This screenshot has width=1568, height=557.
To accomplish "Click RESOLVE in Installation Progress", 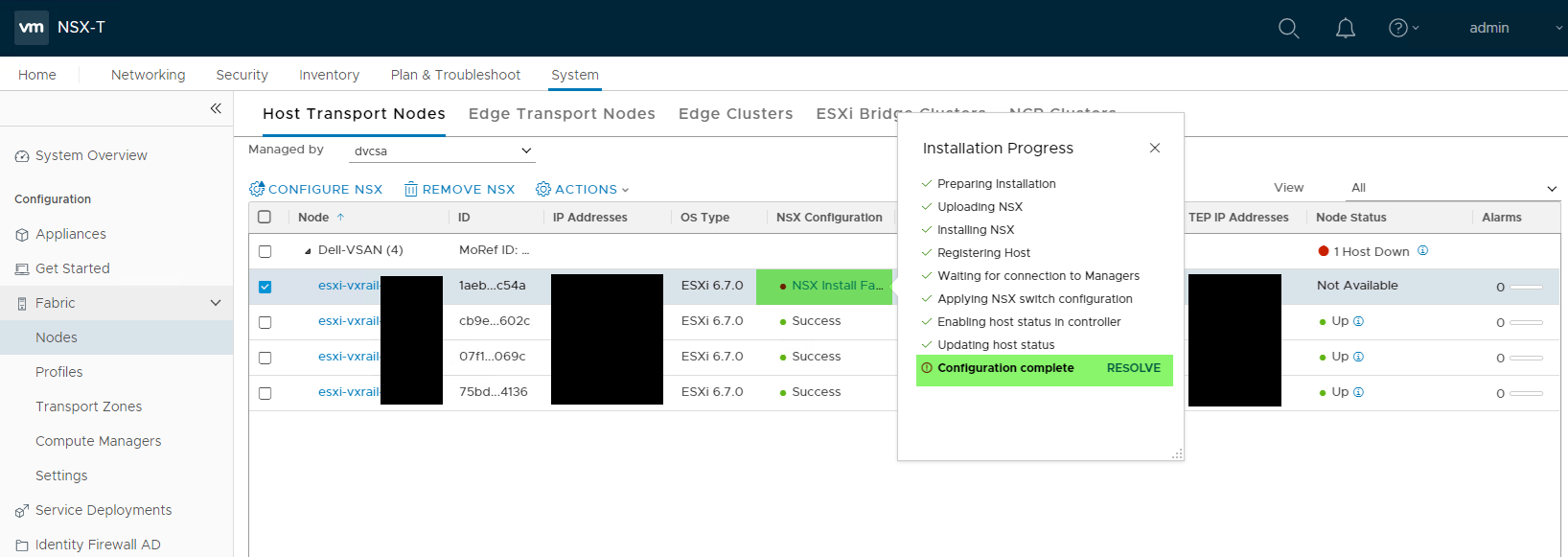I will (1134, 367).
